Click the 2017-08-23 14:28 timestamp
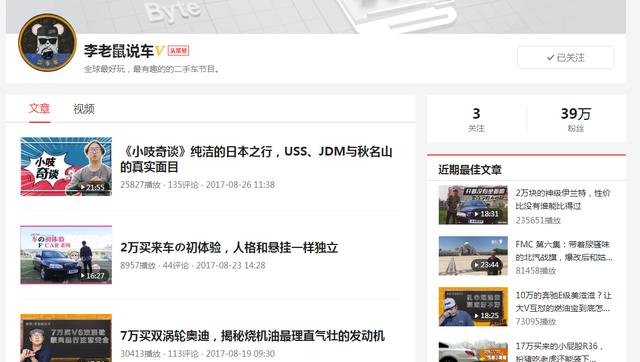640x362 pixels. [x=231, y=265]
